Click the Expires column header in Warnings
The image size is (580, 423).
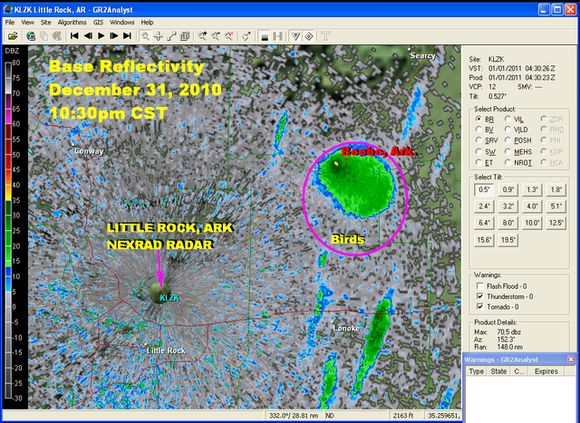click(546, 371)
